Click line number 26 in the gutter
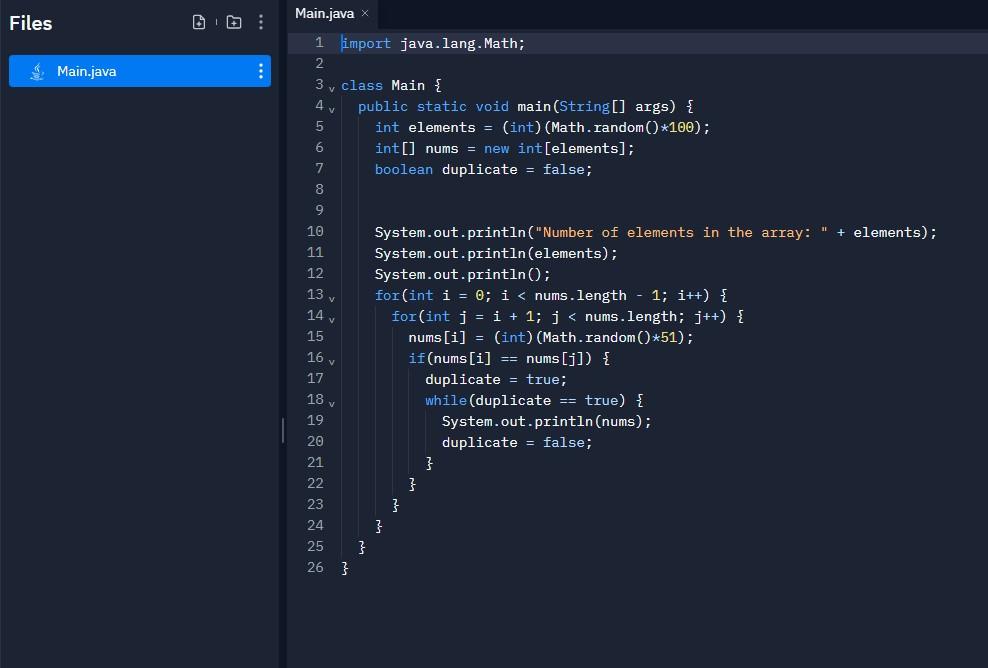 pos(315,567)
